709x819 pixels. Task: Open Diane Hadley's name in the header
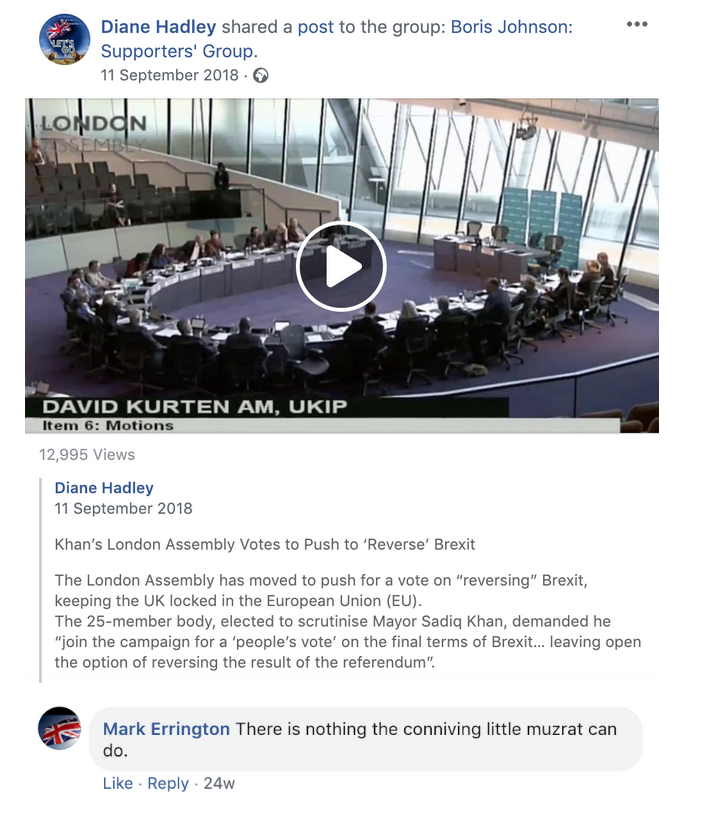tap(158, 27)
